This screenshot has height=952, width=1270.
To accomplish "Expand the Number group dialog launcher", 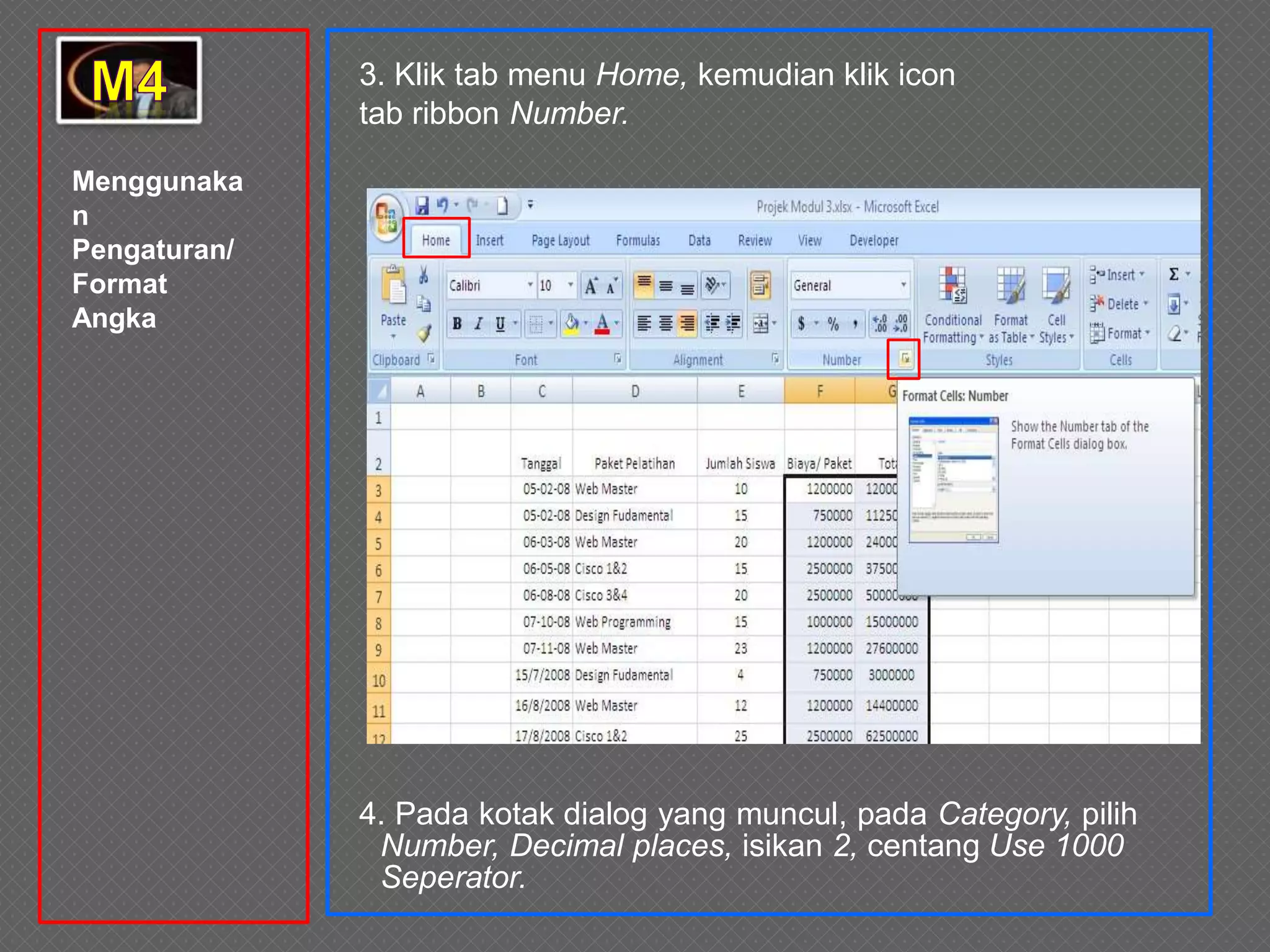I will point(905,358).
